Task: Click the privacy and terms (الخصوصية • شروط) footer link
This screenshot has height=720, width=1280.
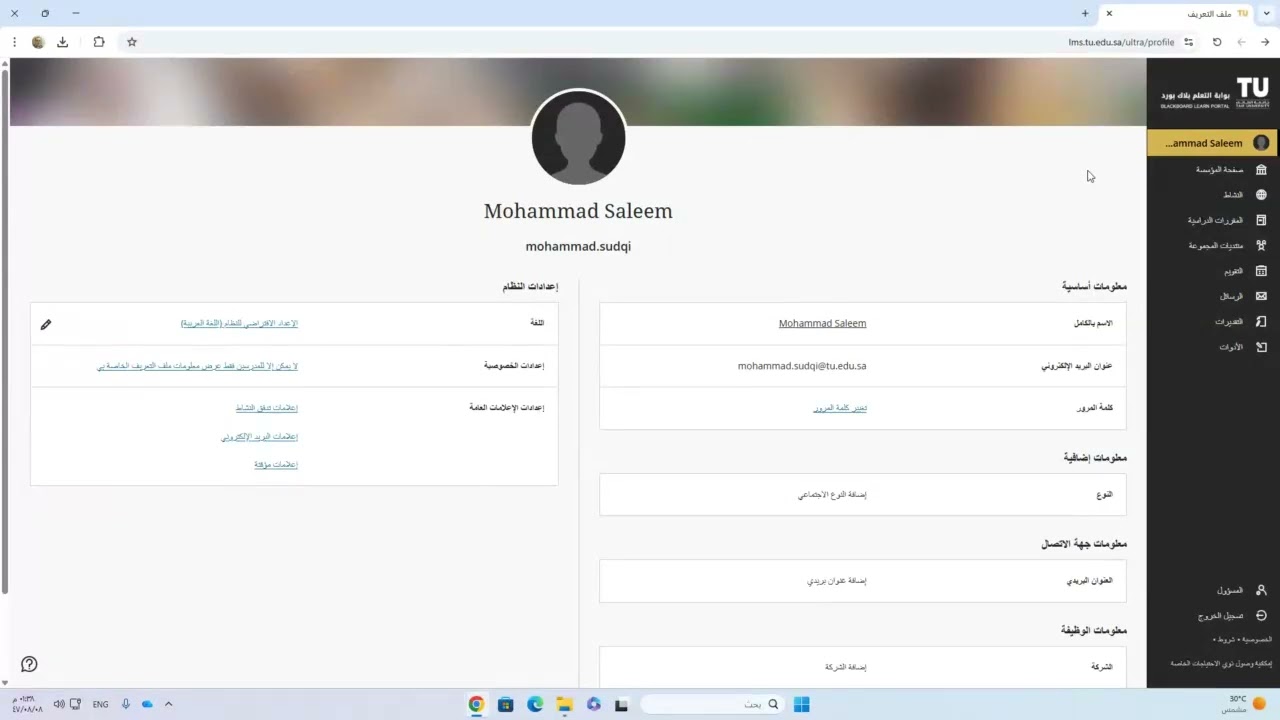Action: (x=1242, y=639)
